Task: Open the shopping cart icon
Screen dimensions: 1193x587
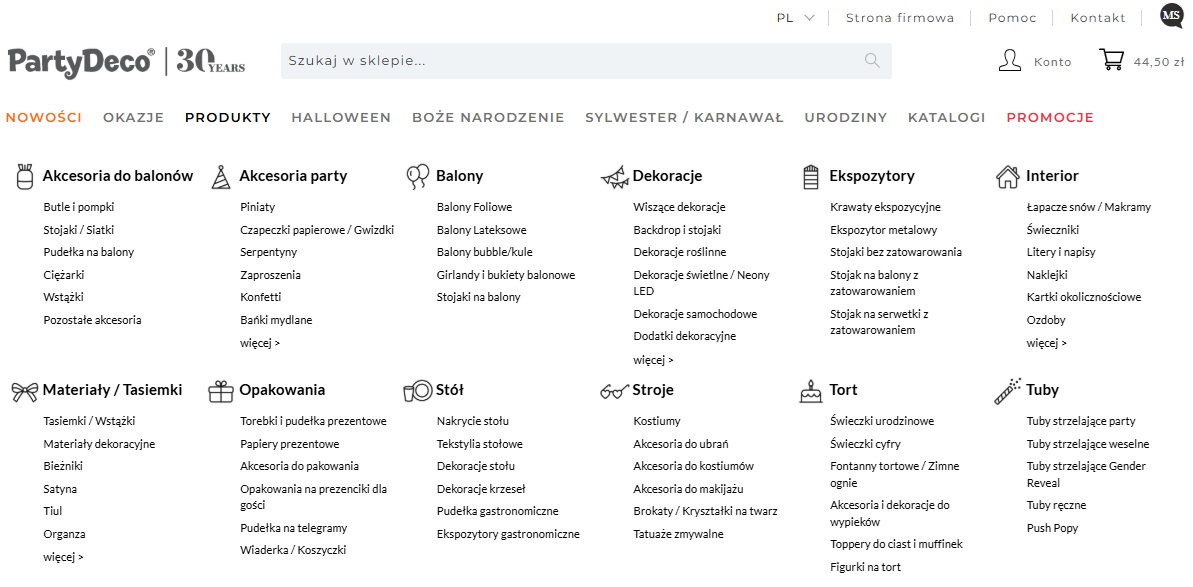Action: (x=1111, y=60)
